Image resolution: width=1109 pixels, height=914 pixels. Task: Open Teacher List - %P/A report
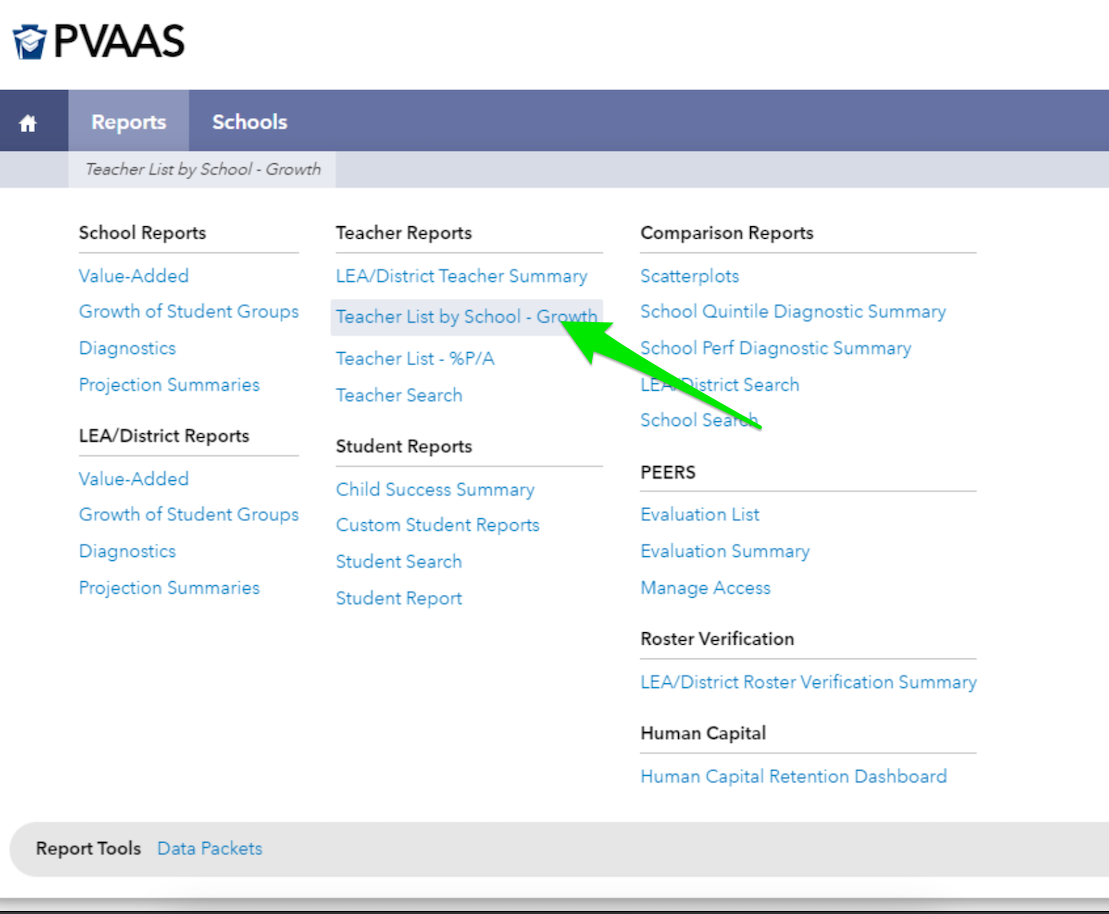click(x=415, y=359)
